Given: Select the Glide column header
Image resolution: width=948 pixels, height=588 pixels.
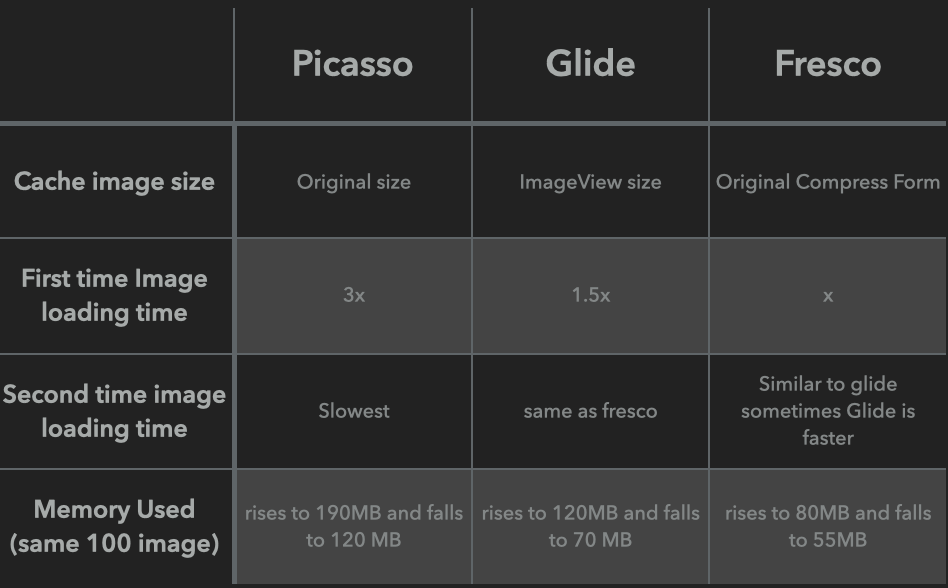Looking at the screenshot, I should 590,64.
